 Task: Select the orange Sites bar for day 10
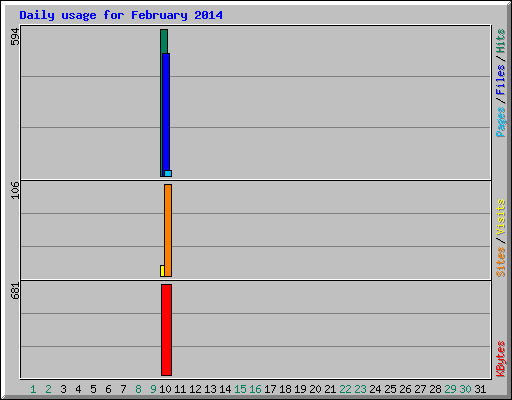pyautogui.click(x=168, y=230)
